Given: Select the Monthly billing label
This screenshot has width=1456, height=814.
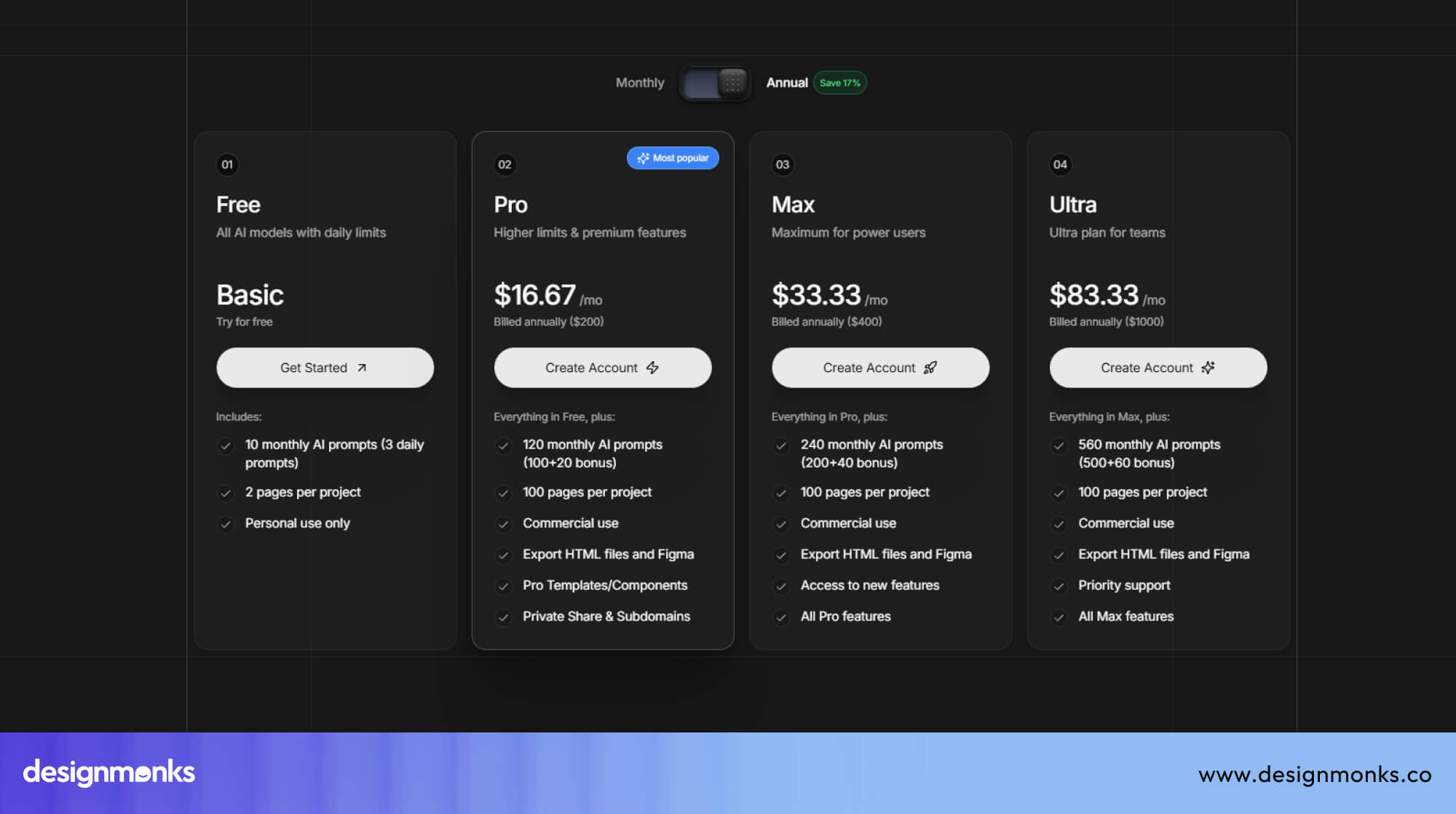Looking at the screenshot, I should 639,83.
